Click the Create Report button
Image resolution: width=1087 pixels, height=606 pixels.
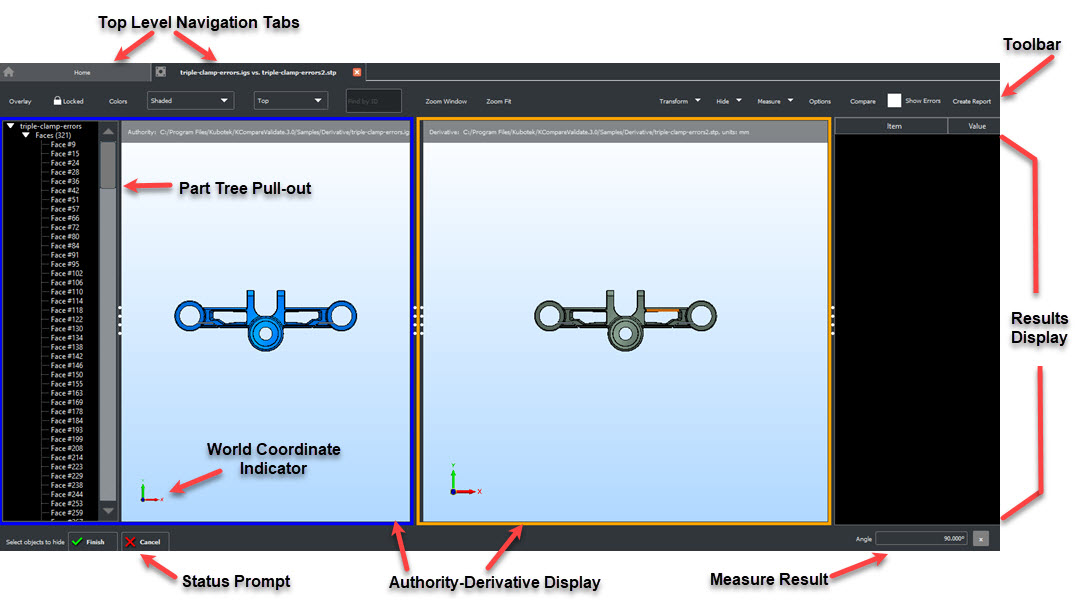click(971, 101)
